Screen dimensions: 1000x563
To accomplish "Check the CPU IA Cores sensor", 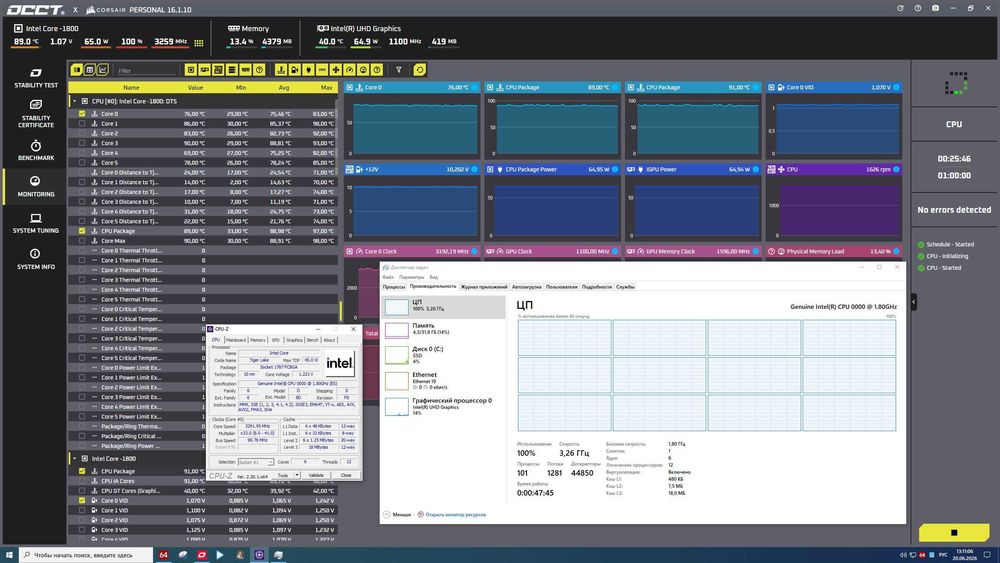I will click(82, 481).
